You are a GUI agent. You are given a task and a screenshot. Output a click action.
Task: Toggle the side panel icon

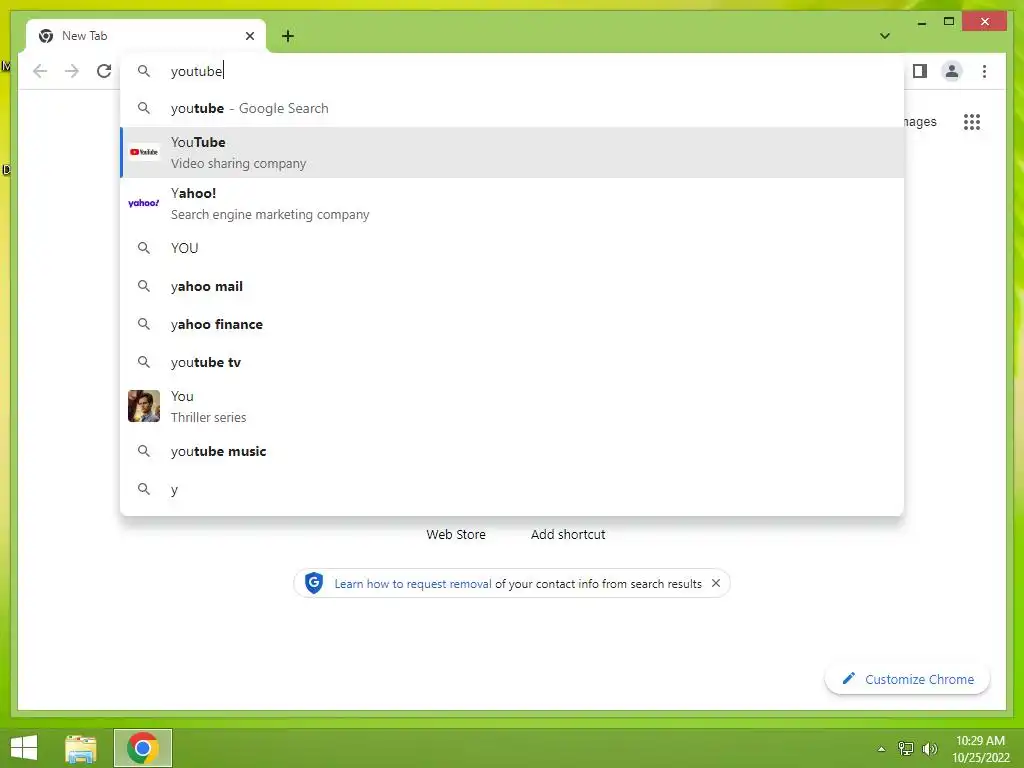[920, 71]
